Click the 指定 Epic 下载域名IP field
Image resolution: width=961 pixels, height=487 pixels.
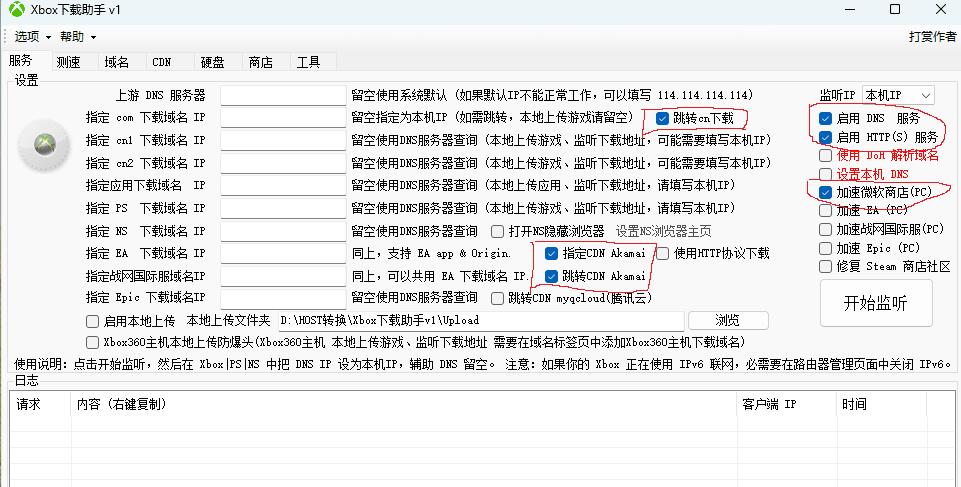click(x=283, y=298)
